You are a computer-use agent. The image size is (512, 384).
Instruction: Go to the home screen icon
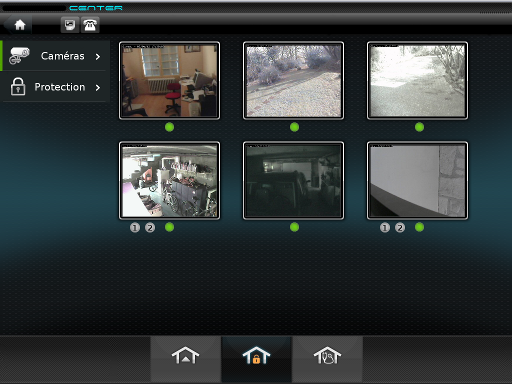20,25
